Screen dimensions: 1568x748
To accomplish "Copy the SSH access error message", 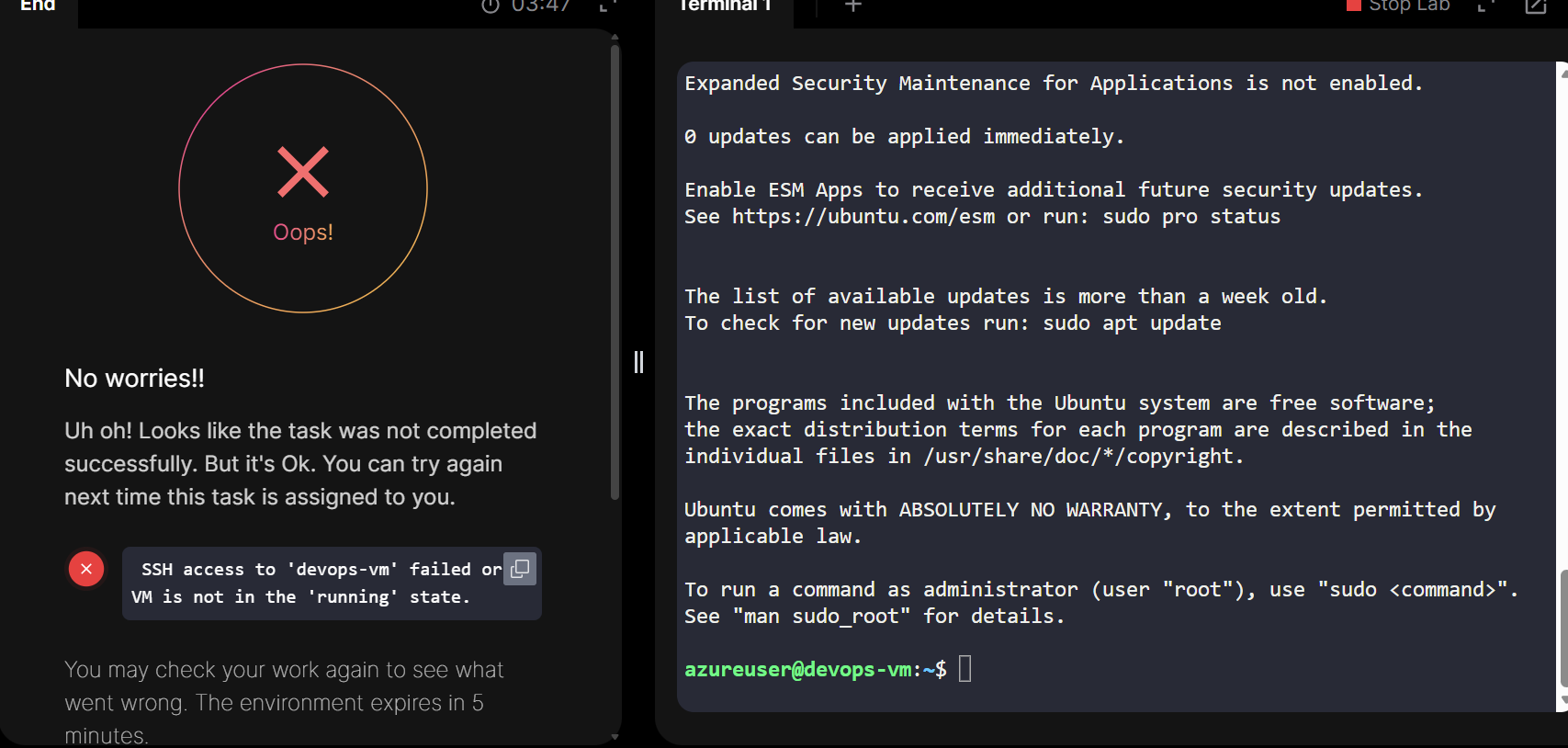I will (x=520, y=569).
